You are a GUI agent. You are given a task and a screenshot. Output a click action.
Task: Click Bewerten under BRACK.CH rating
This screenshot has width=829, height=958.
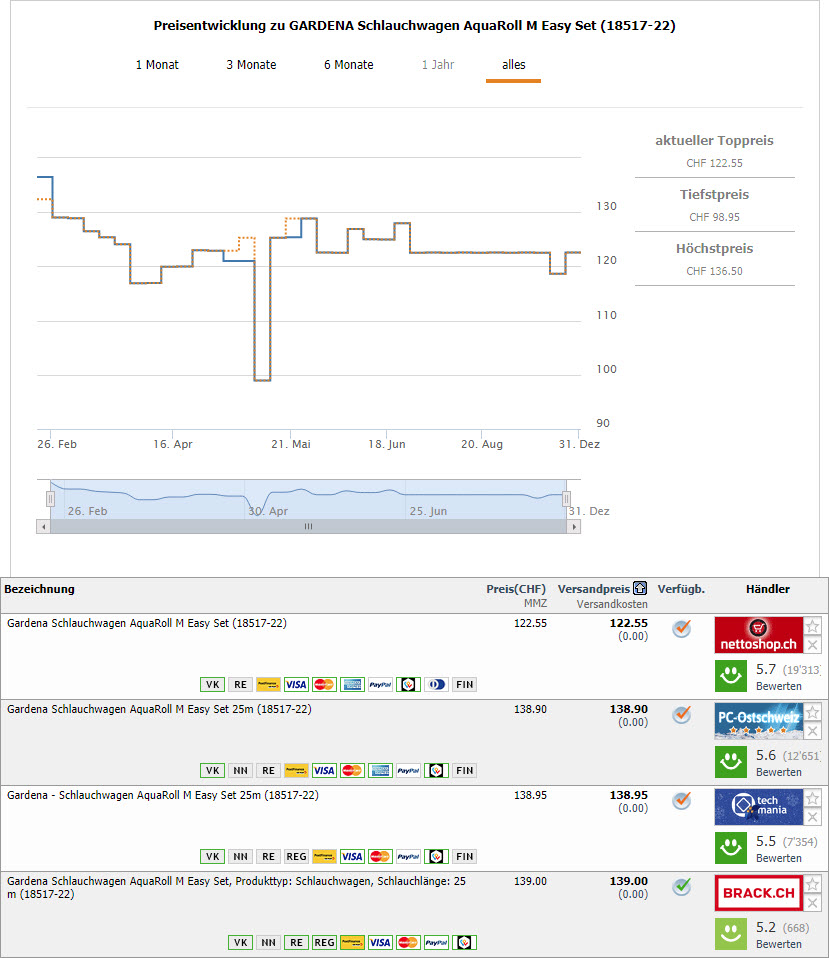pos(778,944)
